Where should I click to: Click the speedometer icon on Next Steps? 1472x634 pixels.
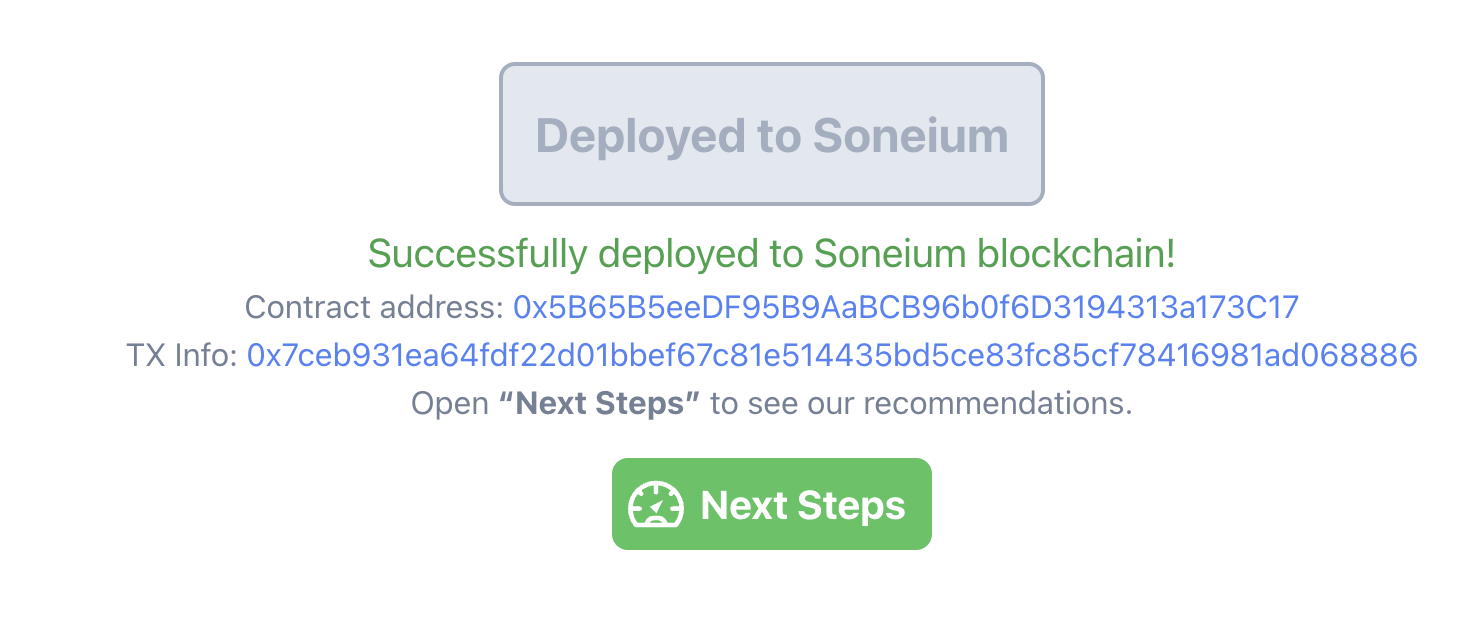point(655,505)
